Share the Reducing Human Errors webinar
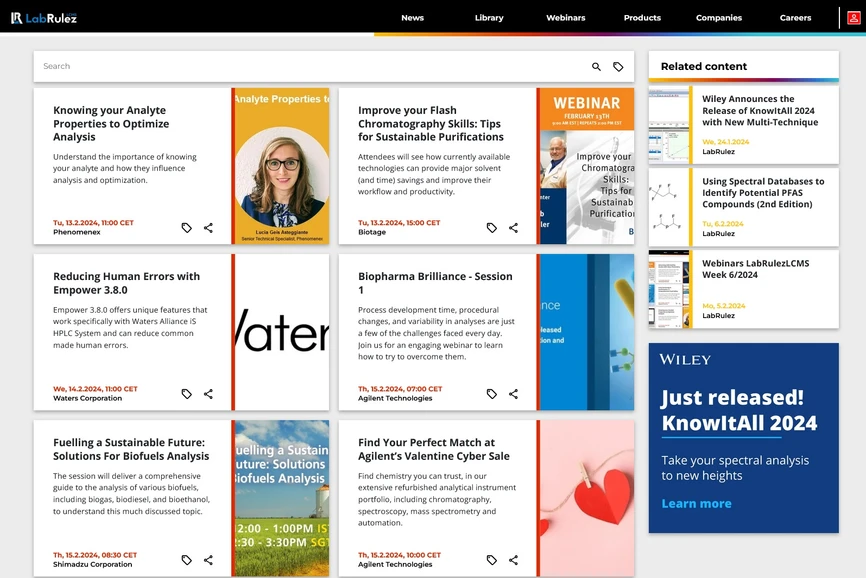This screenshot has width=866, height=578. click(x=208, y=394)
